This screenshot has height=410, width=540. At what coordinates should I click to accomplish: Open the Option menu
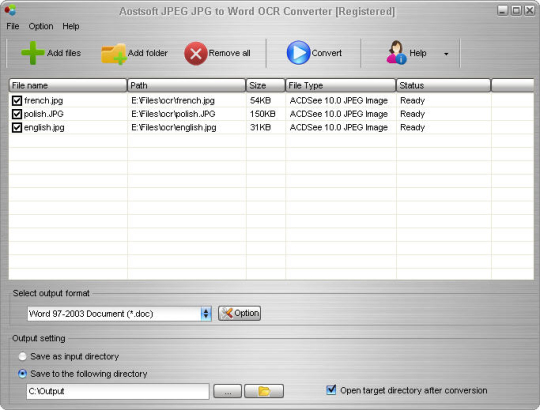point(41,26)
